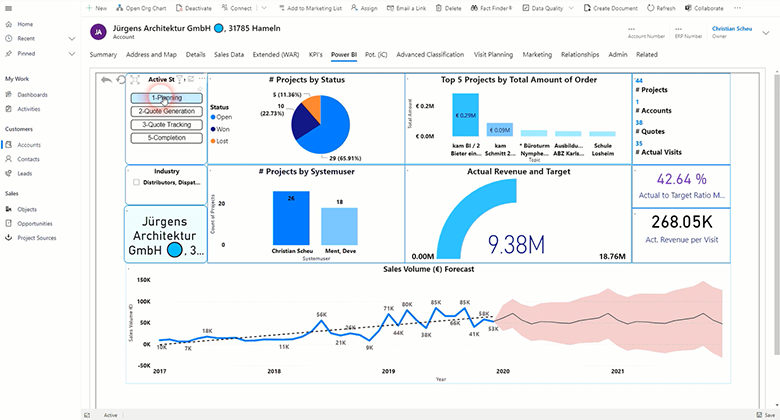Open owner Christian Scheu link

[x=732, y=28]
